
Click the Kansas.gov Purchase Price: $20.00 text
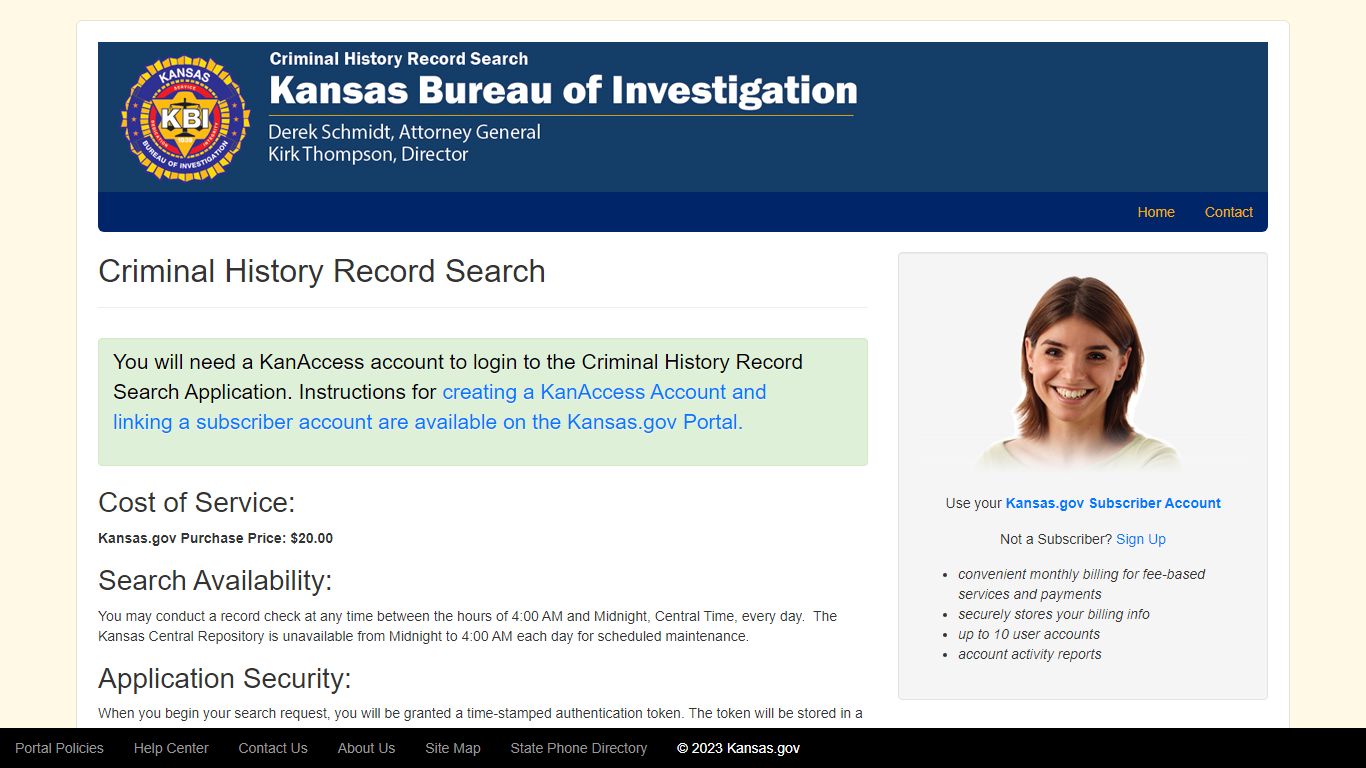215,538
